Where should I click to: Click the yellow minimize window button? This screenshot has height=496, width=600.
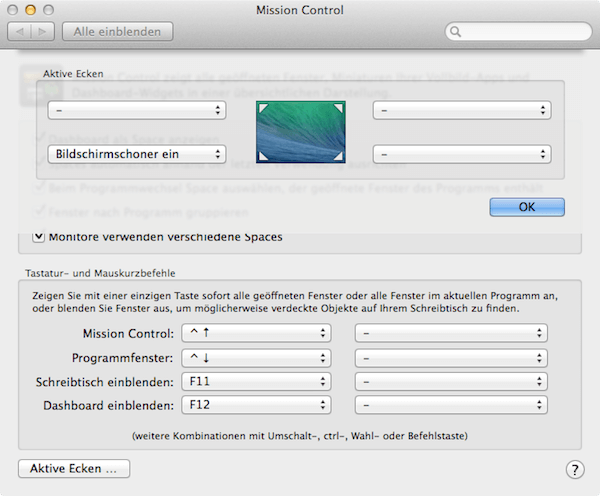(x=31, y=10)
